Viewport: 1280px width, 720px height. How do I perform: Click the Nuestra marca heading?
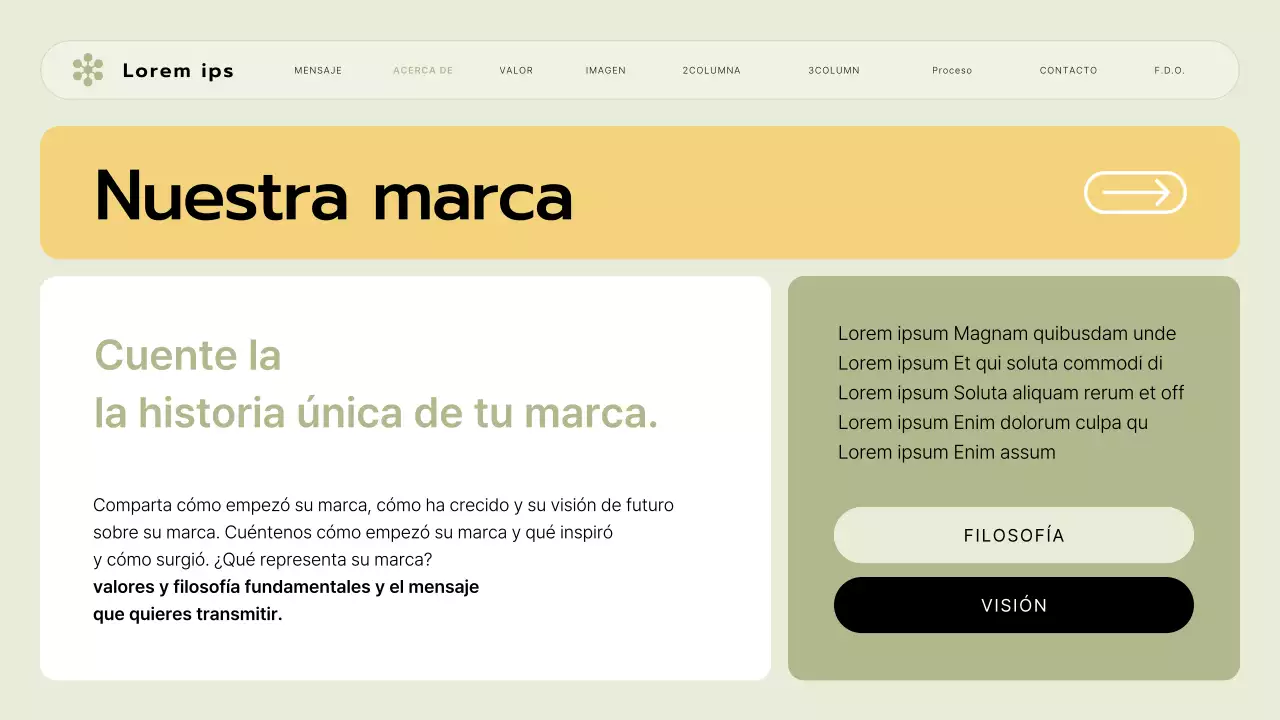tap(333, 193)
